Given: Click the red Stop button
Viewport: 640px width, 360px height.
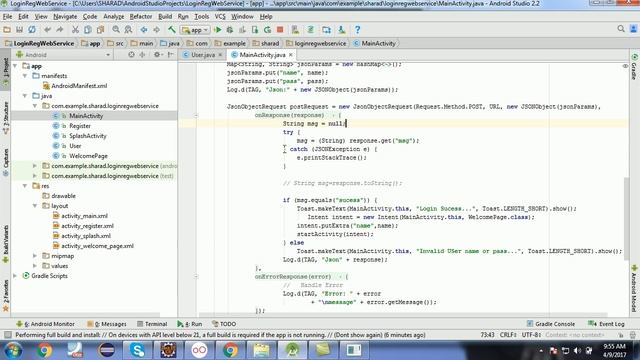Looking at the screenshot, I should pos(280,30).
